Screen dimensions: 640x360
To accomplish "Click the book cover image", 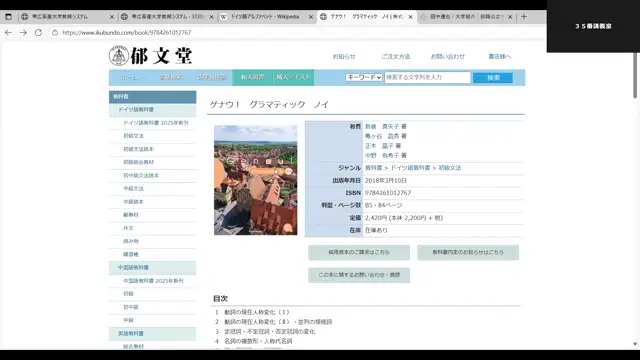I will 256,180.
